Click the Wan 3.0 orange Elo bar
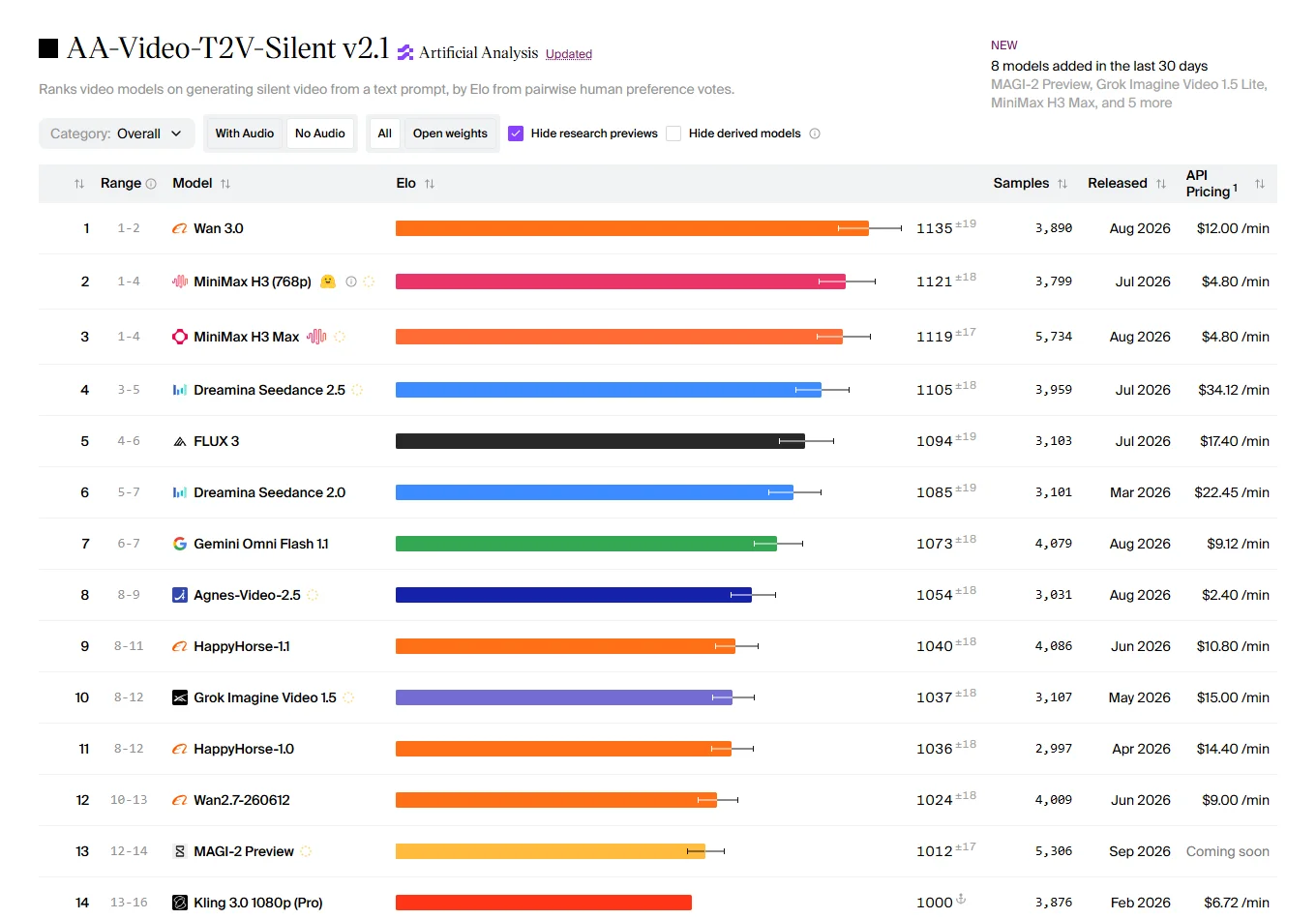The width and height of the screenshot is (1316, 919). click(x=632, y=228)
